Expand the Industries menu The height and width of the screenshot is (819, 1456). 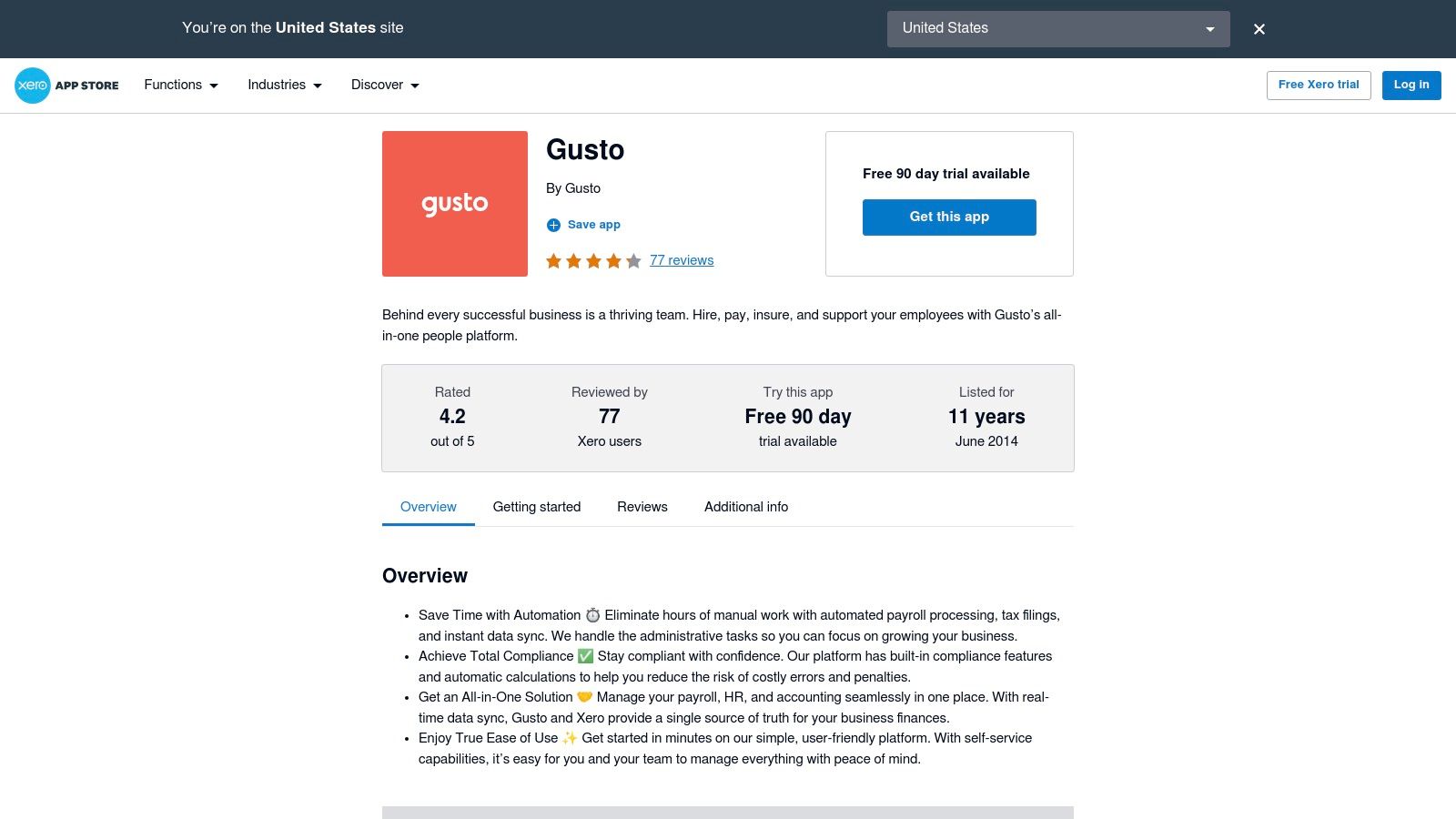[x=285, y=86]
